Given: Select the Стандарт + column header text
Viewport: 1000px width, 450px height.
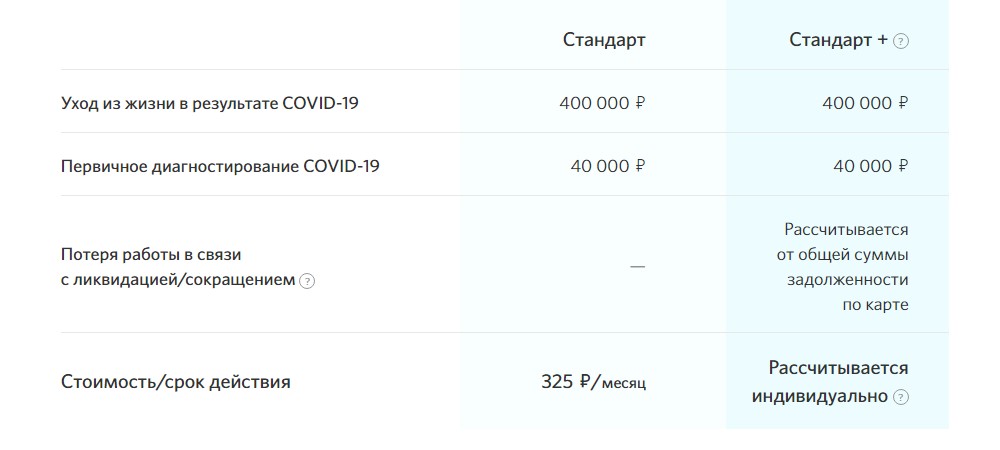Looking at the screenshot, I should coord(839,40).
